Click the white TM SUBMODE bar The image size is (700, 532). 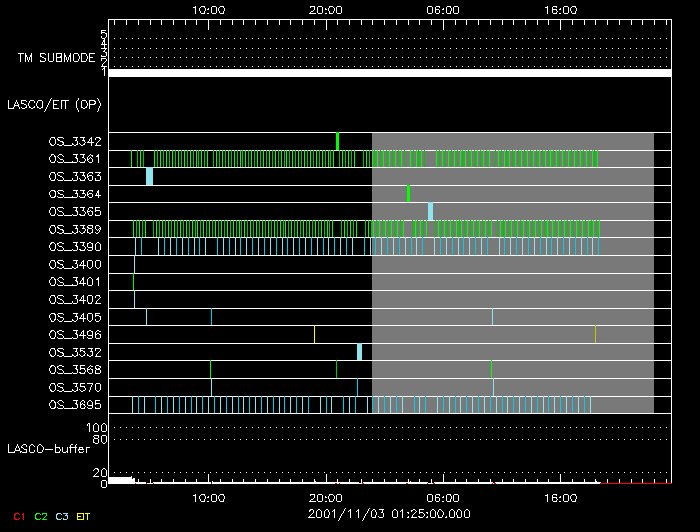[x=389, y=73]
